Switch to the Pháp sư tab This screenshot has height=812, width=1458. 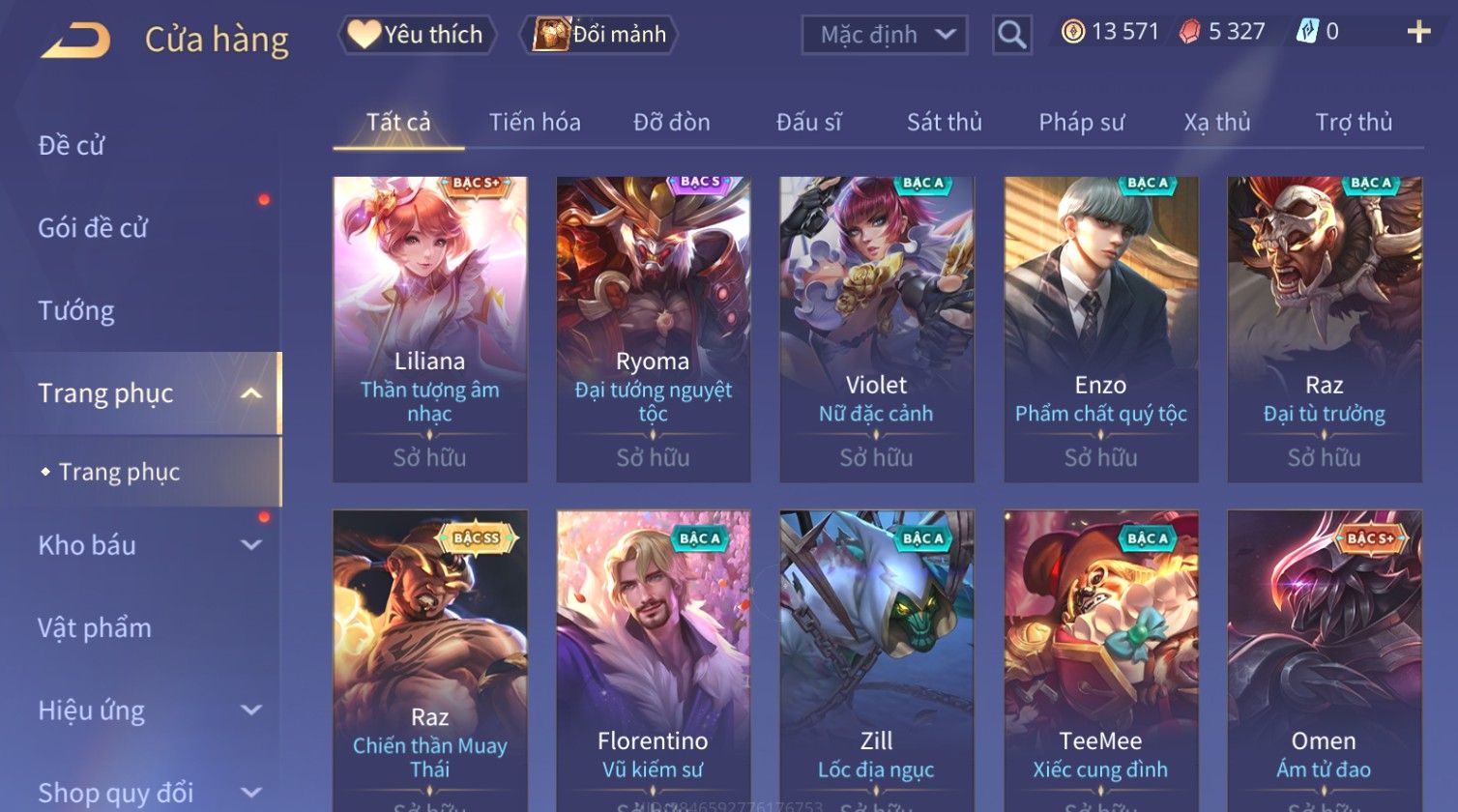tap(1082, 122)
